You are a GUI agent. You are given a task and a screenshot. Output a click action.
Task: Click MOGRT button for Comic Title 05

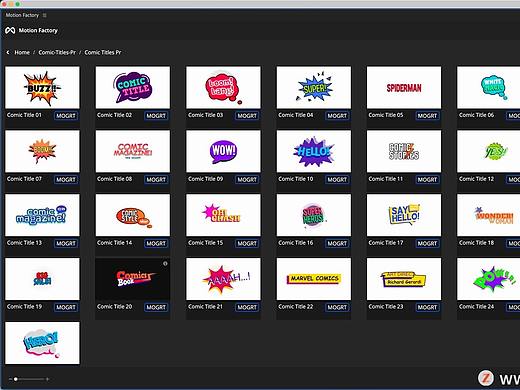click(x=427, y=116)
